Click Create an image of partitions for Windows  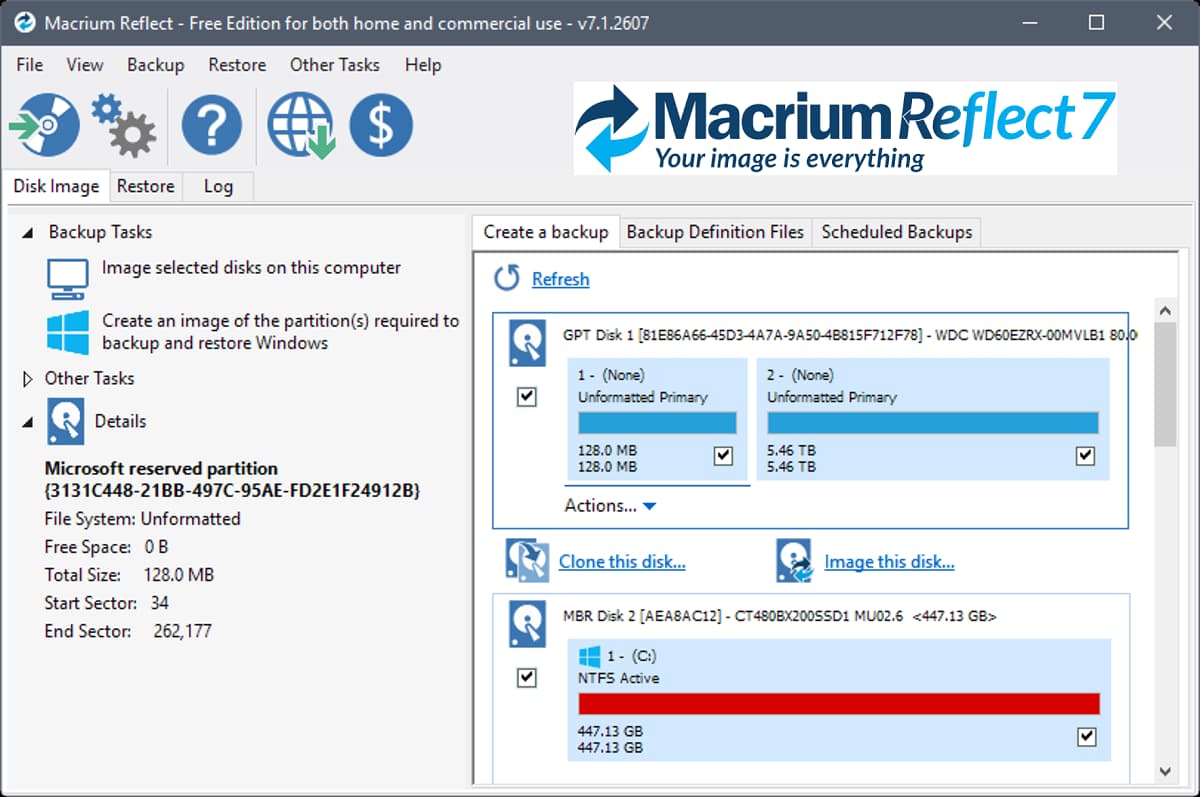281,332
